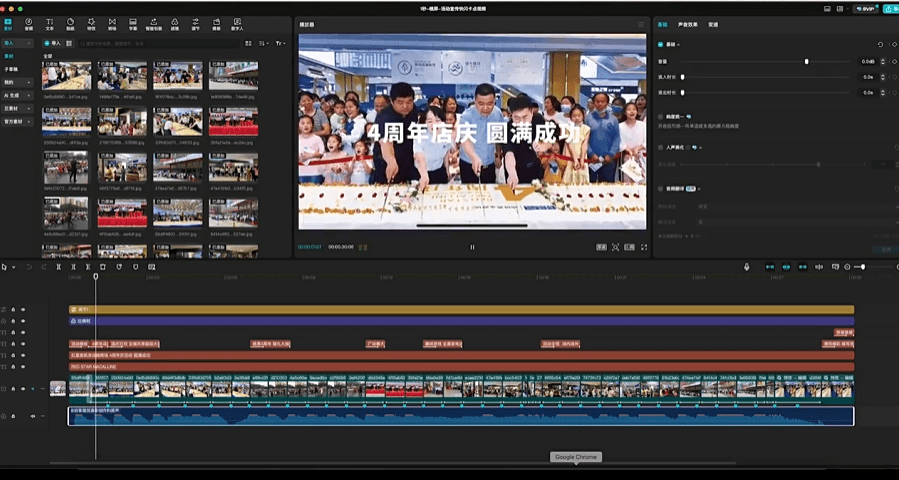Click the reset arrow in 基础 section
Screen dimensions: 899x480
tap(880, 45)
